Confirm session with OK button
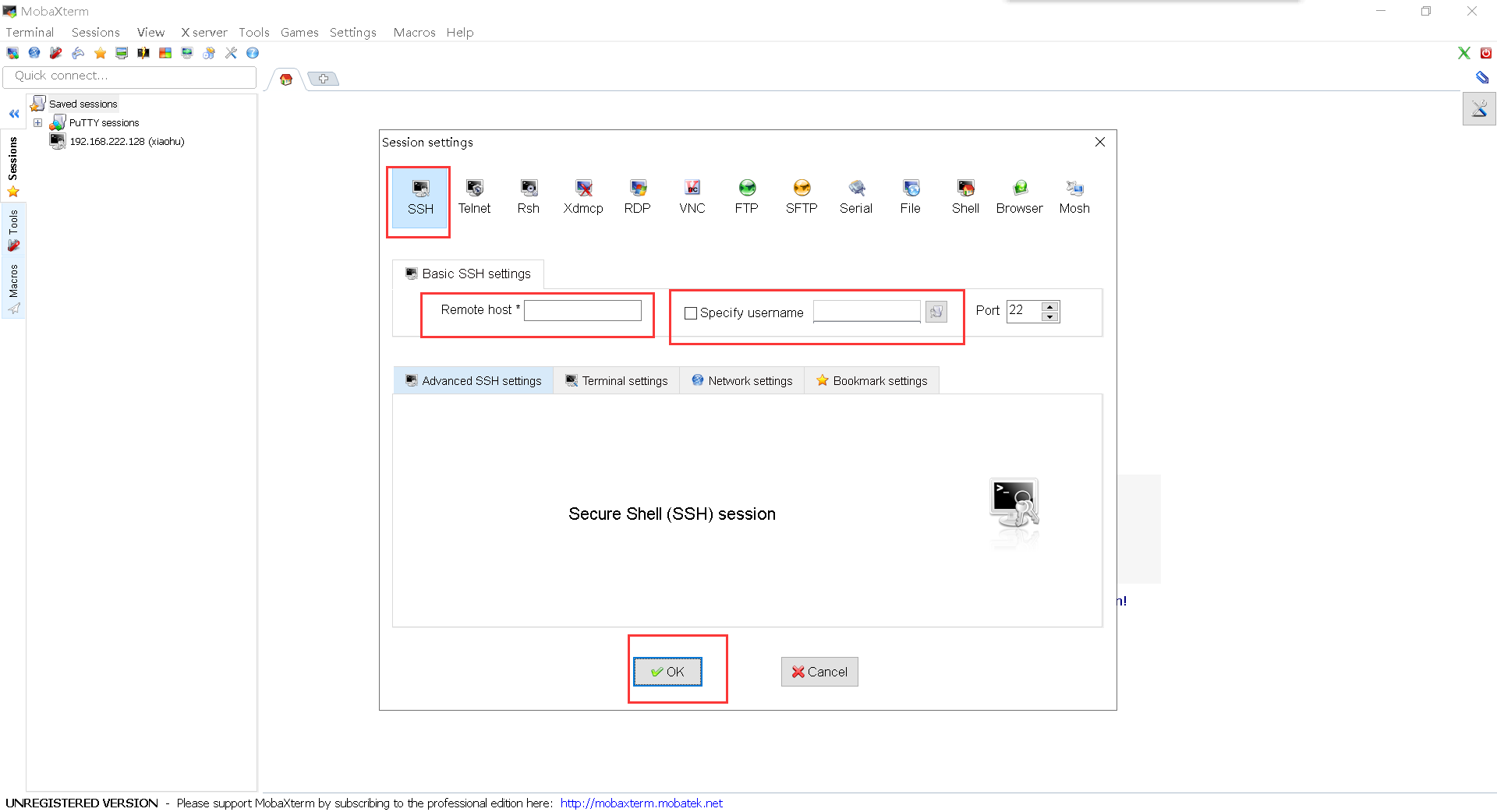 point(668,672)
